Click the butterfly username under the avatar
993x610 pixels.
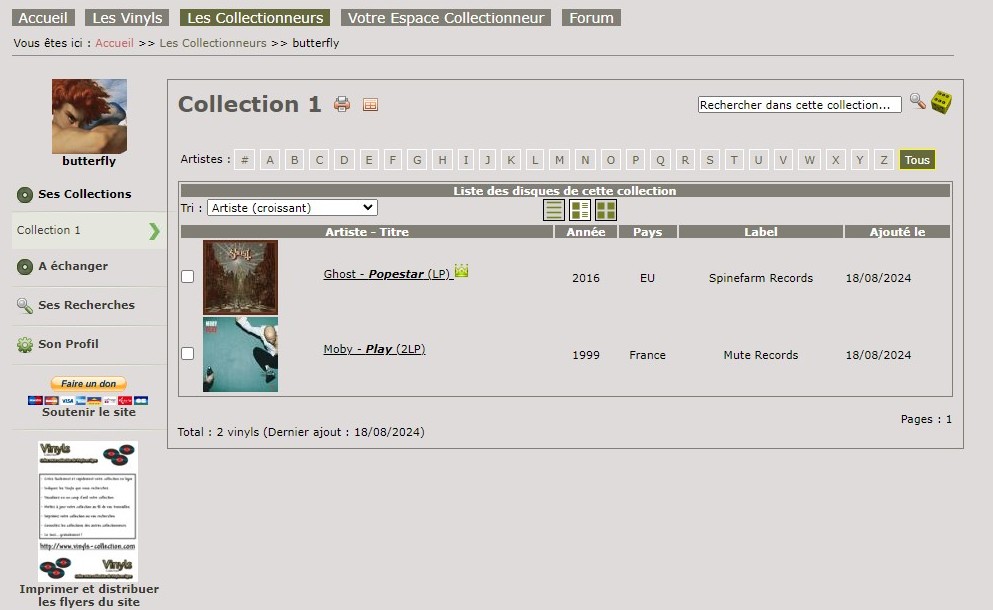click(89, 161)
